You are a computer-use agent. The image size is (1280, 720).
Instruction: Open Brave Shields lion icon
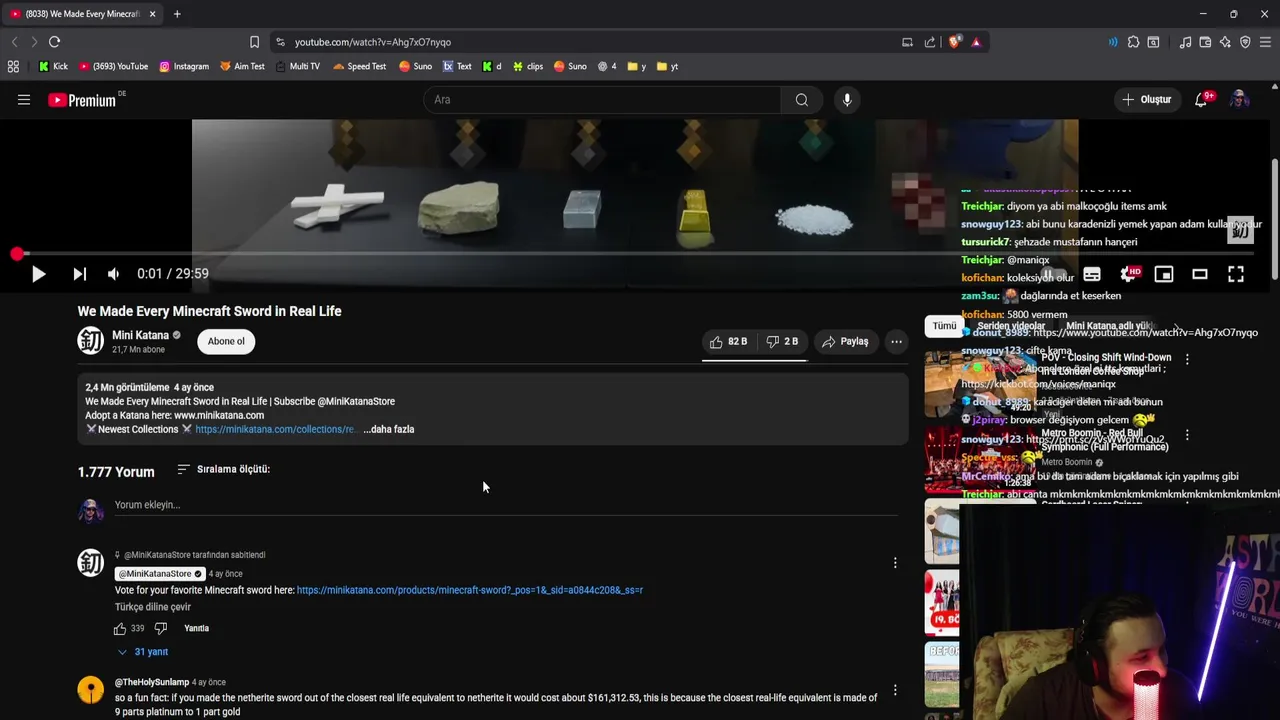pos(954,42)
